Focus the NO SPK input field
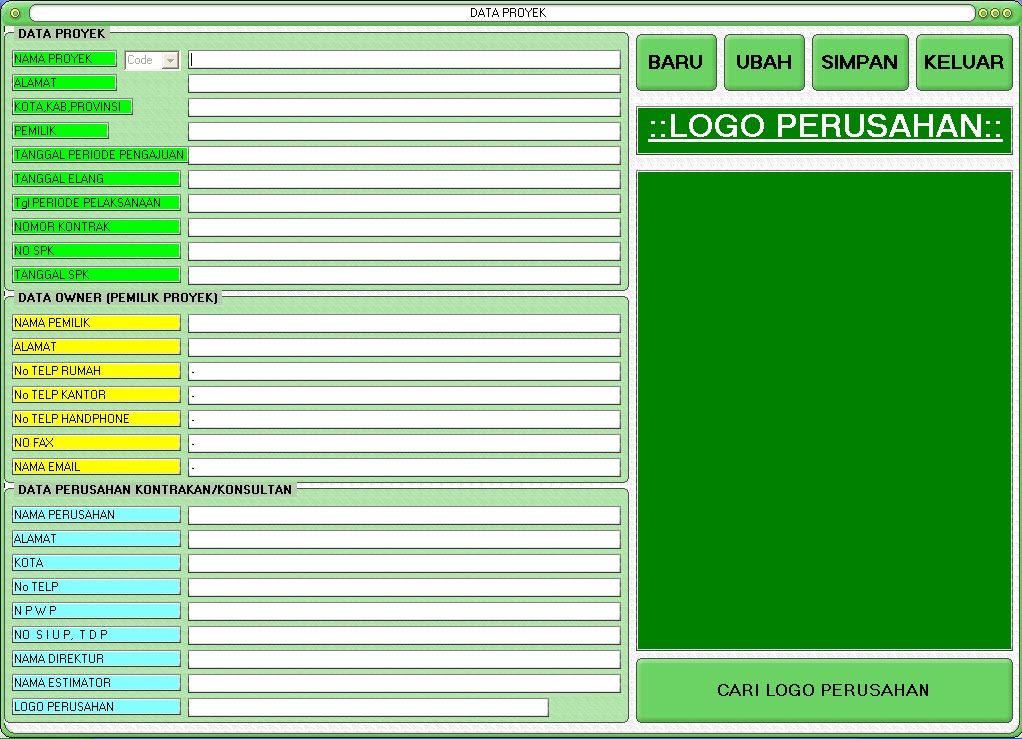The height and width of the screenshot is (739, 1022). tap(404, 252)
